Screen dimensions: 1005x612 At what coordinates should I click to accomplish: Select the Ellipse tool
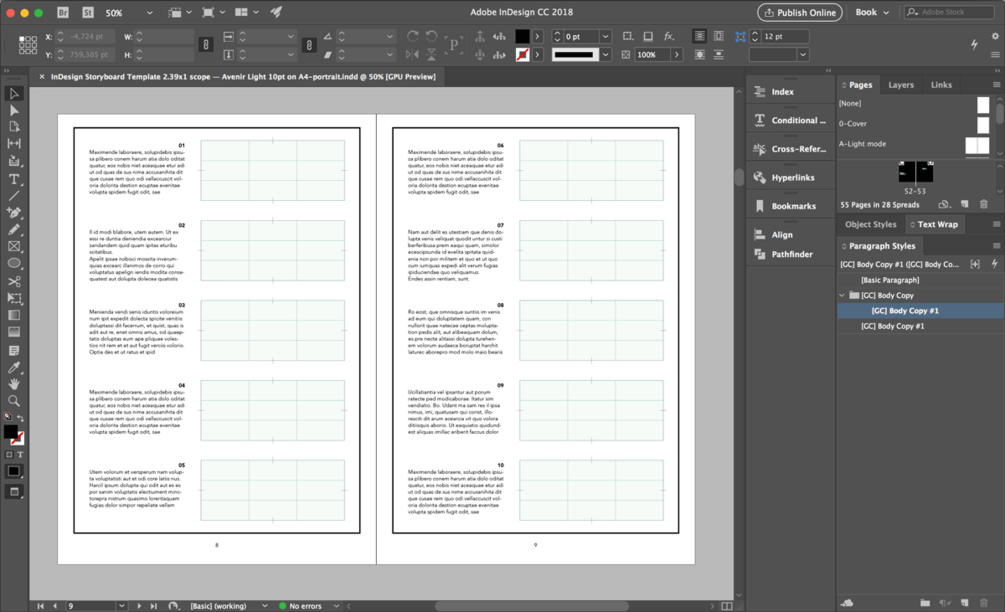tap(13, 263)
